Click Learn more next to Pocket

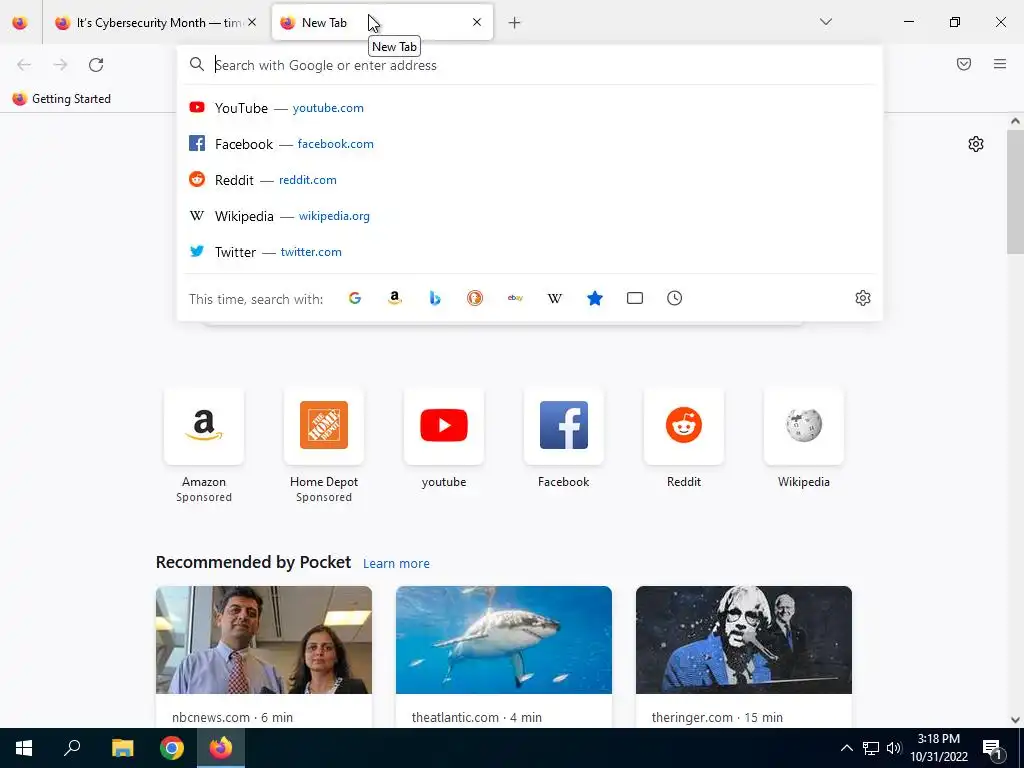pos(396,564)
